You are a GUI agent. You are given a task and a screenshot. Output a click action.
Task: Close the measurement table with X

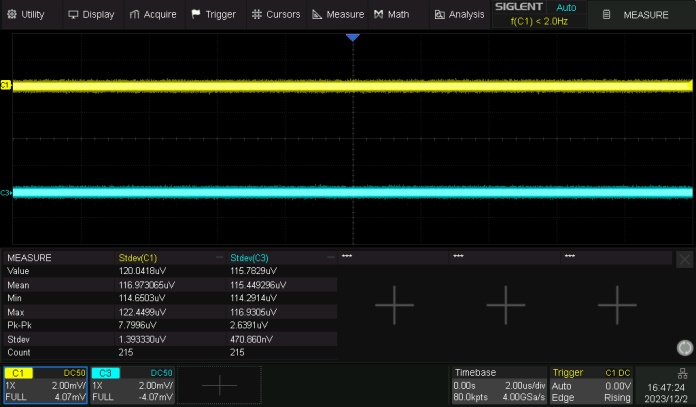(685, 258)
